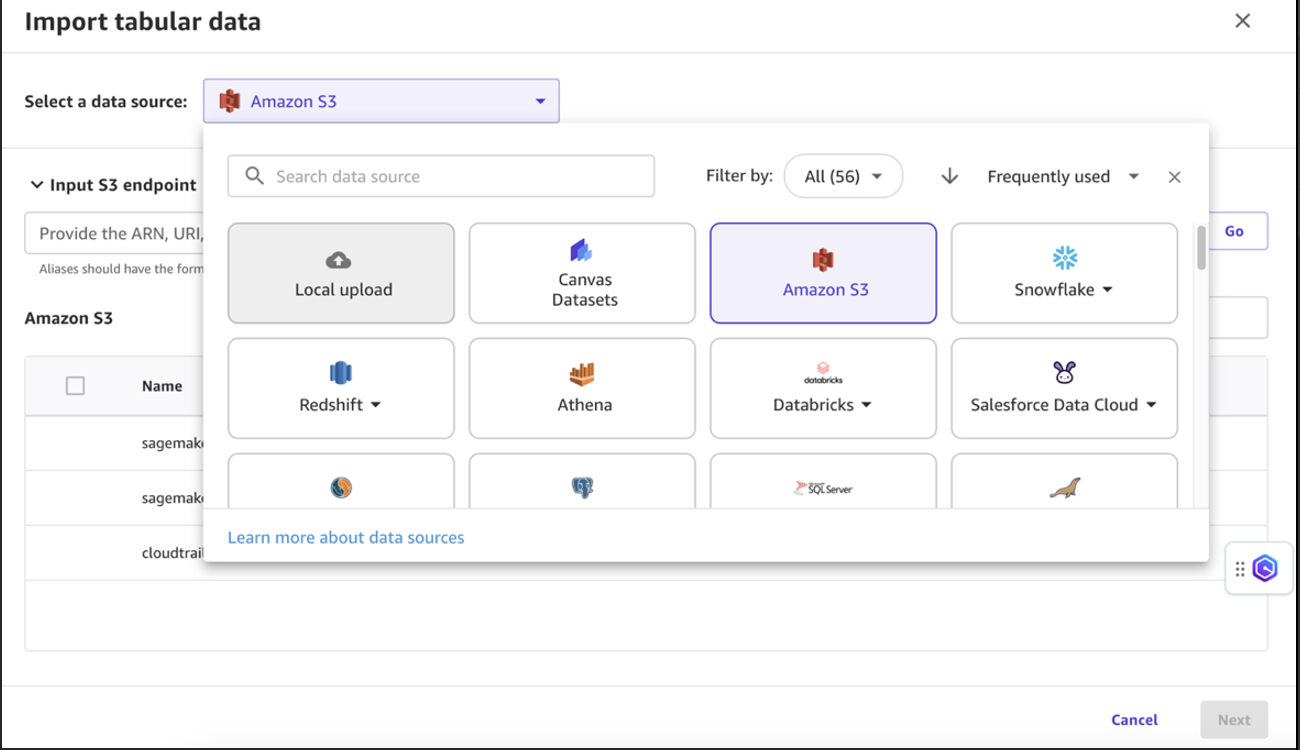Click the Name column header

(162, 386)
